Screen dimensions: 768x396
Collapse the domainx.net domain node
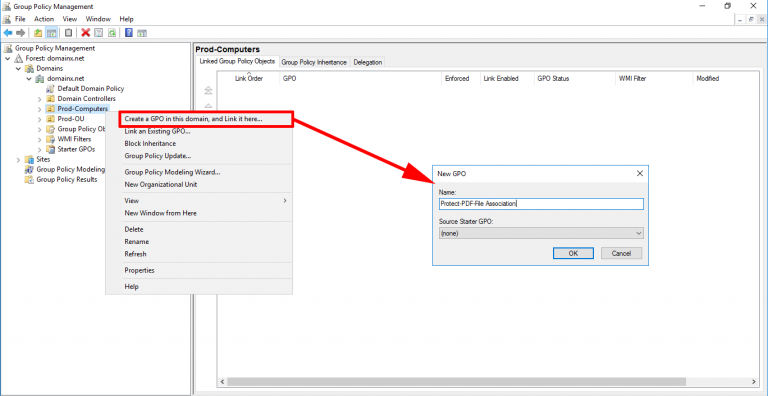(x=29, y=78)
